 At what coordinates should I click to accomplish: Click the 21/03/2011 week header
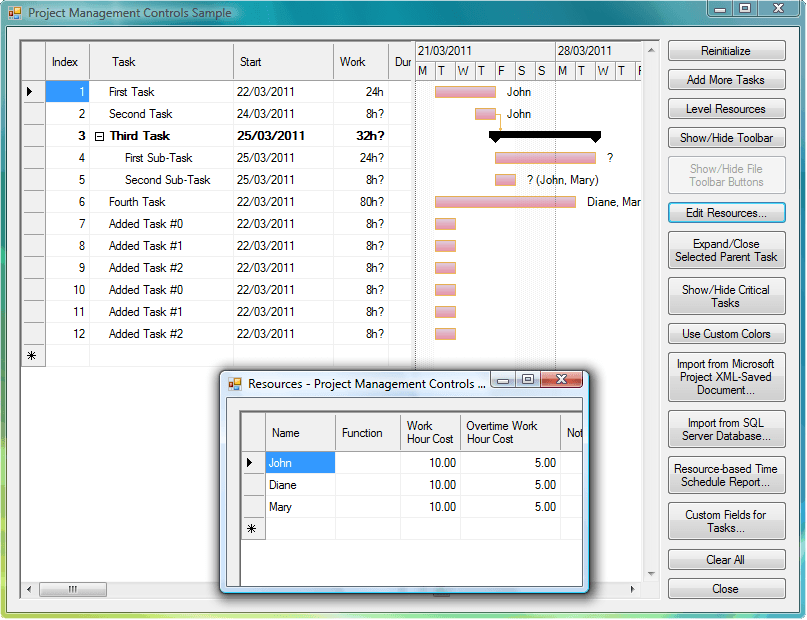(x=485, y=51)
